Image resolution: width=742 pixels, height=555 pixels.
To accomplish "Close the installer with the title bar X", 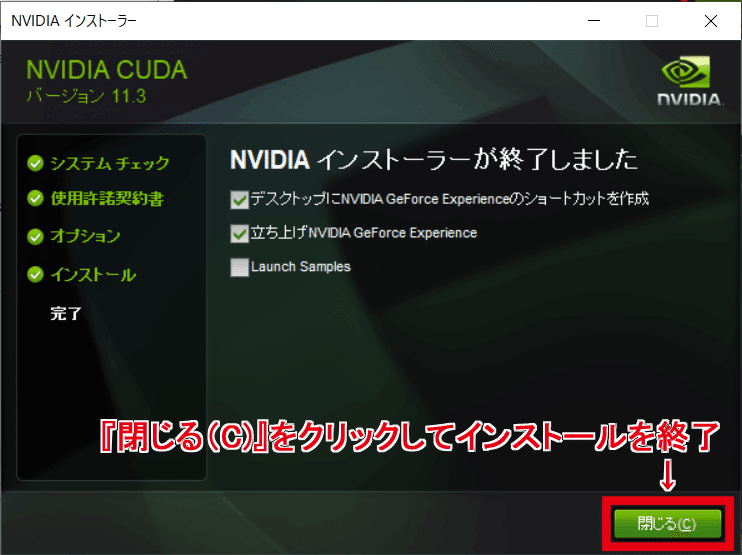I will point(711,21).
